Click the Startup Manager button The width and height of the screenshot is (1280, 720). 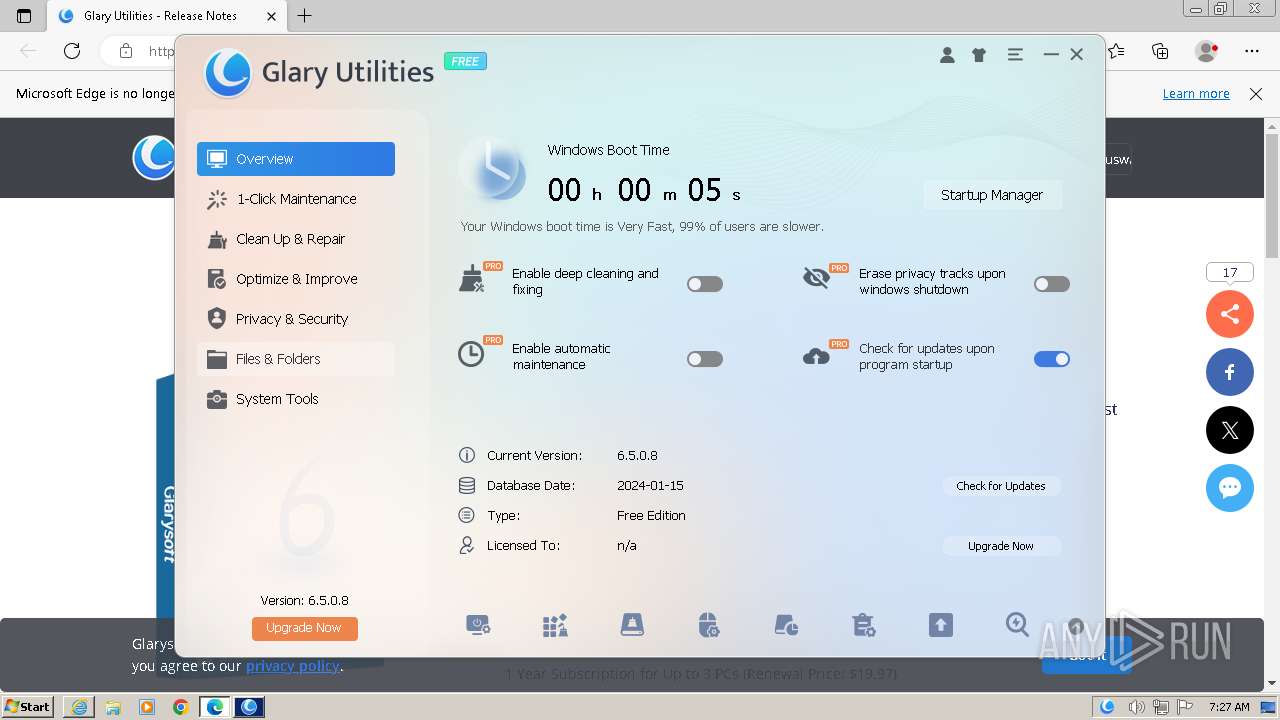point(992,195)
